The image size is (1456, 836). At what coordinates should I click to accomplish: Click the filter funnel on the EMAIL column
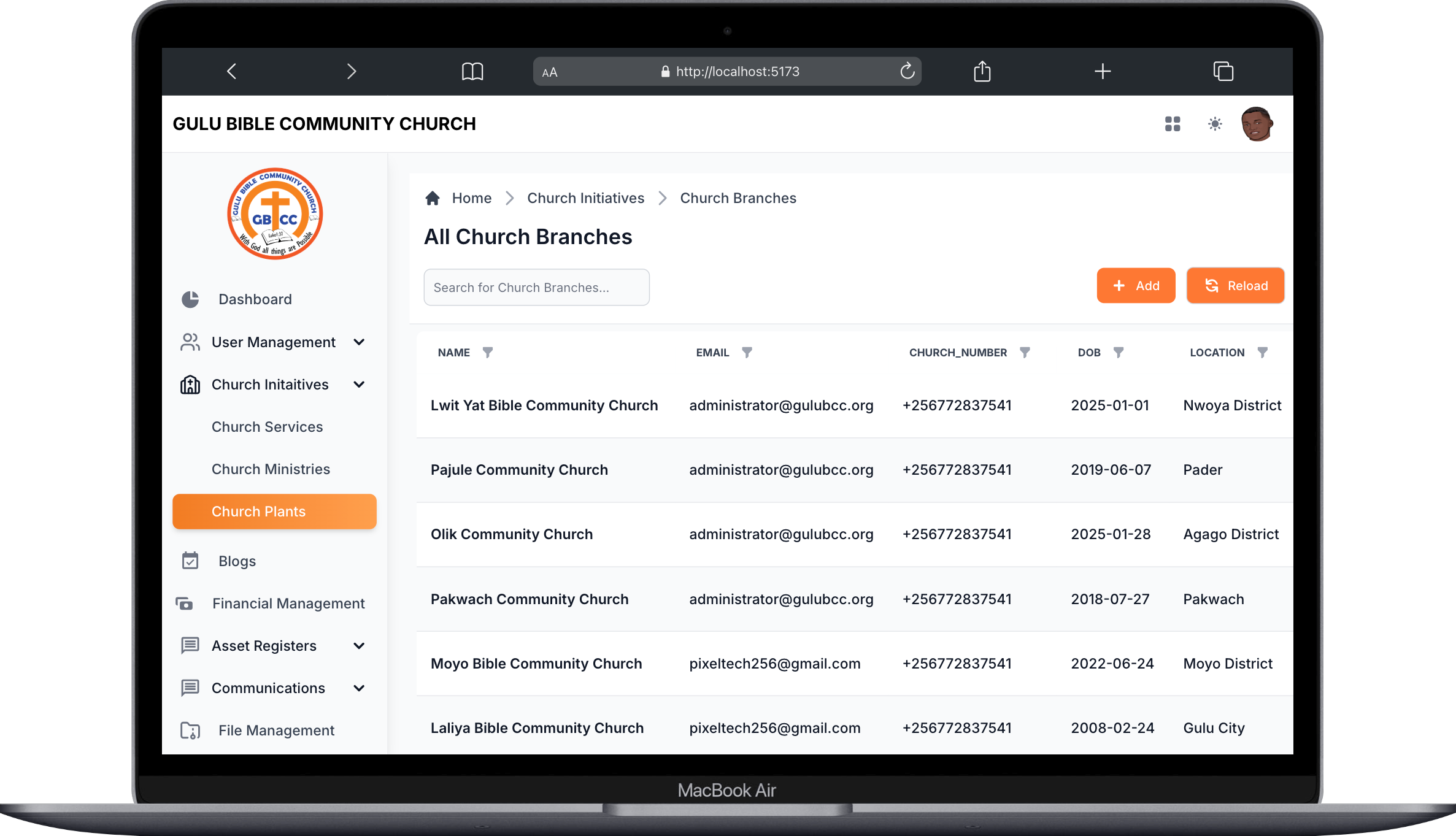coord(747,352)
